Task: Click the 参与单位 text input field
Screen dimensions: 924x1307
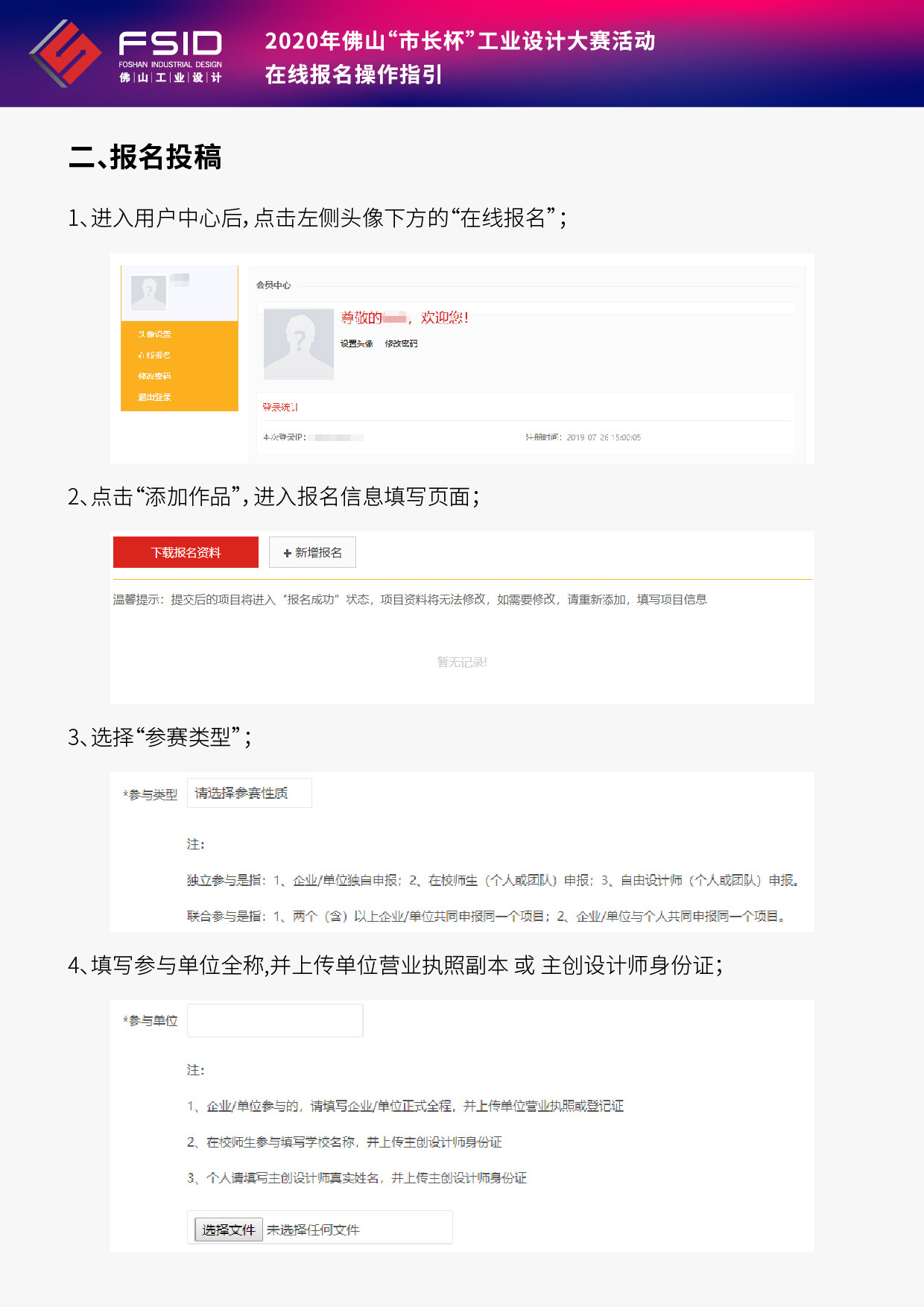Action: point(275,1020)
